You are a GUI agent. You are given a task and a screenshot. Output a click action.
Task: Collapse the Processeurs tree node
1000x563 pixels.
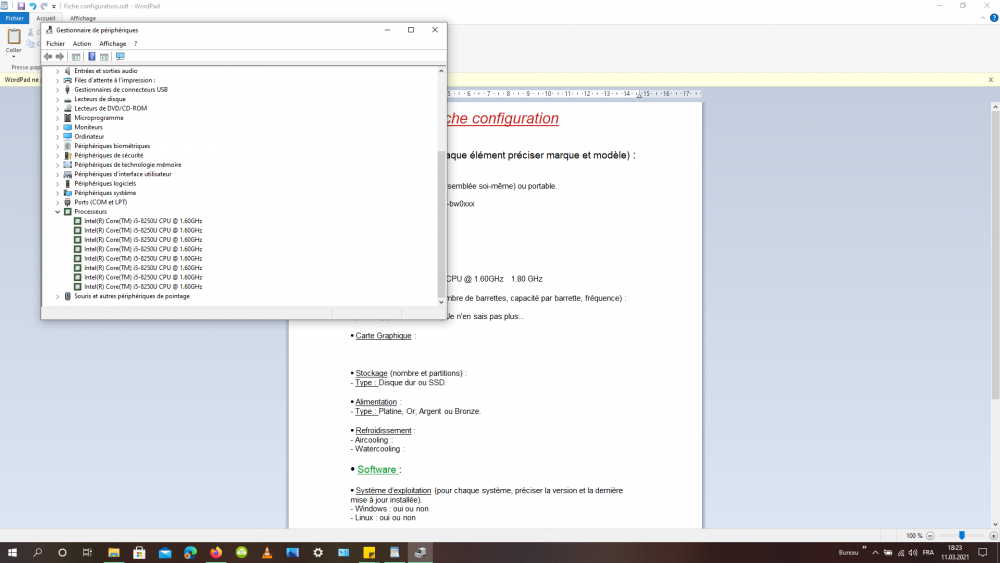pos(57,212)
